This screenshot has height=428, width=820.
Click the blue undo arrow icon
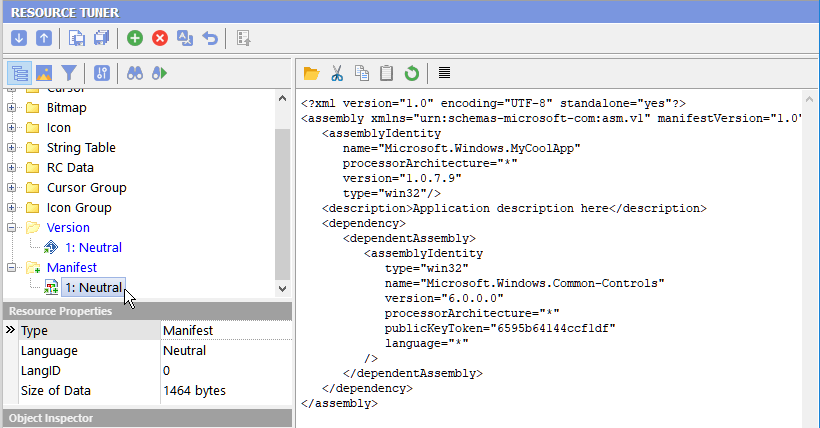(210, 38)
